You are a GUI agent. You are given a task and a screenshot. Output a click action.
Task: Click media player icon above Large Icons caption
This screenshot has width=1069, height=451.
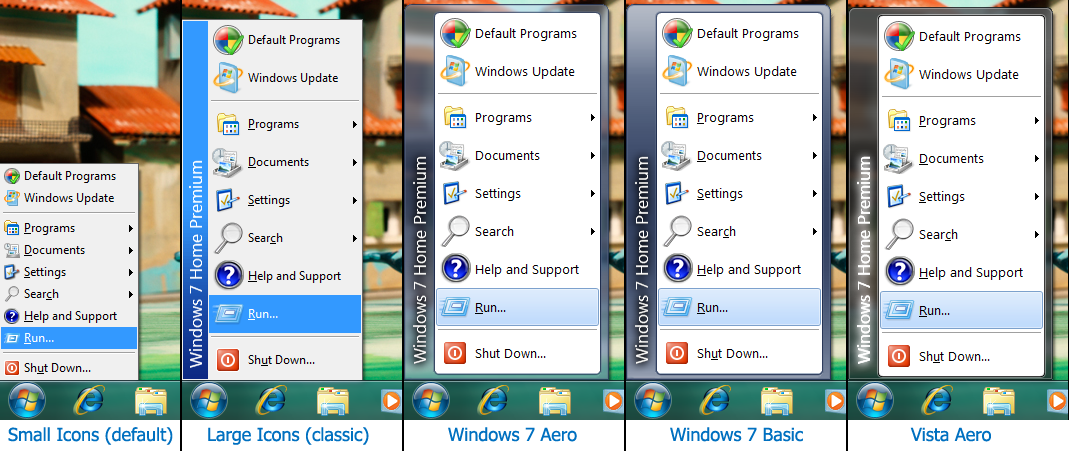coord(391,401)
